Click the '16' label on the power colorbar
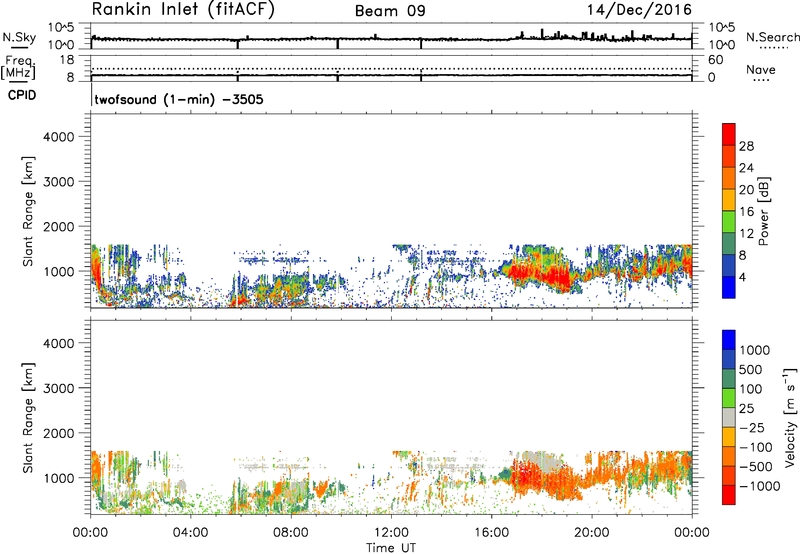The image size is (800, 554). (x=746, y=212)
